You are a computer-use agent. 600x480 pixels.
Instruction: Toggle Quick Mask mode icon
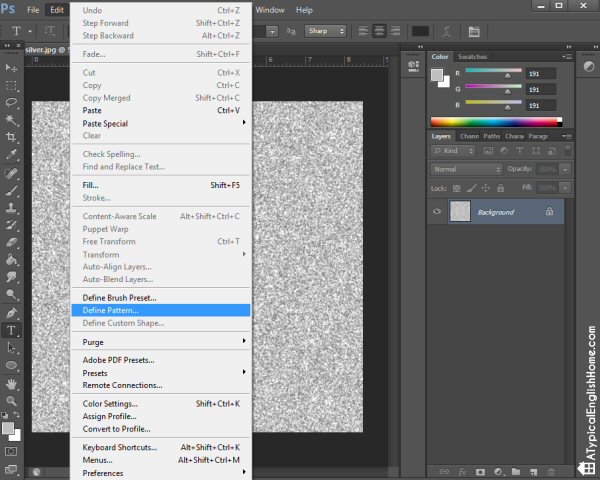click(x=11, y=451)
